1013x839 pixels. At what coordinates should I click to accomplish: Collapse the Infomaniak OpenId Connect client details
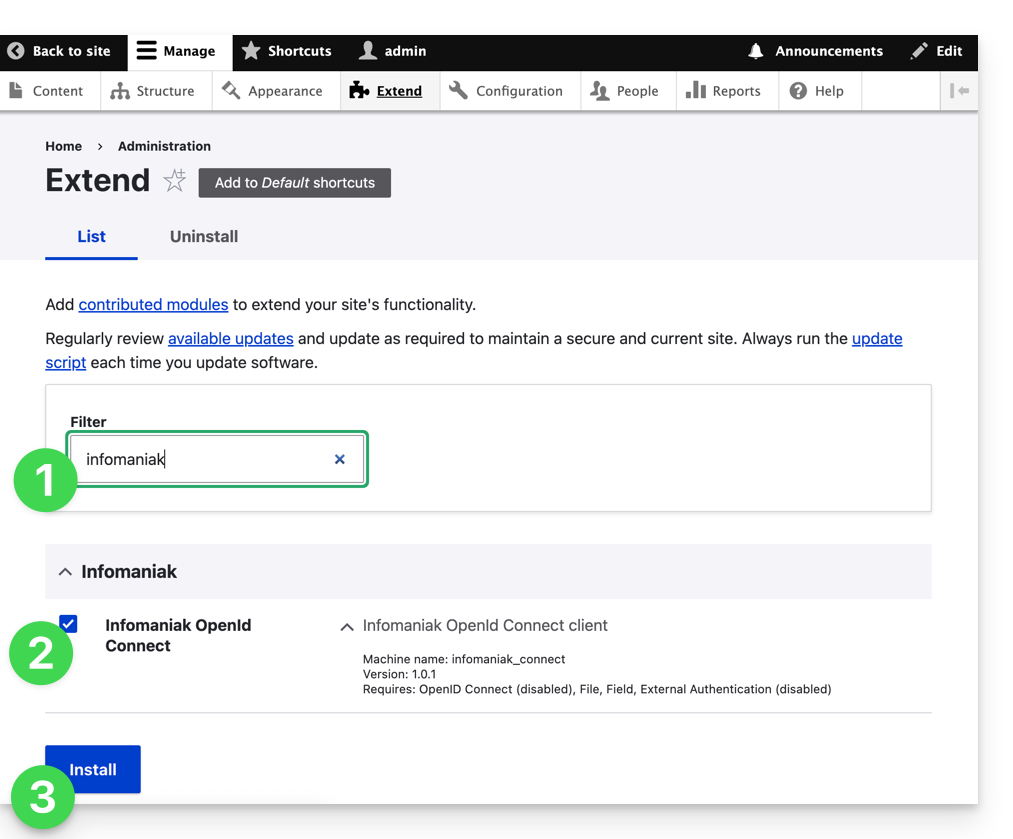coord(347,627)
